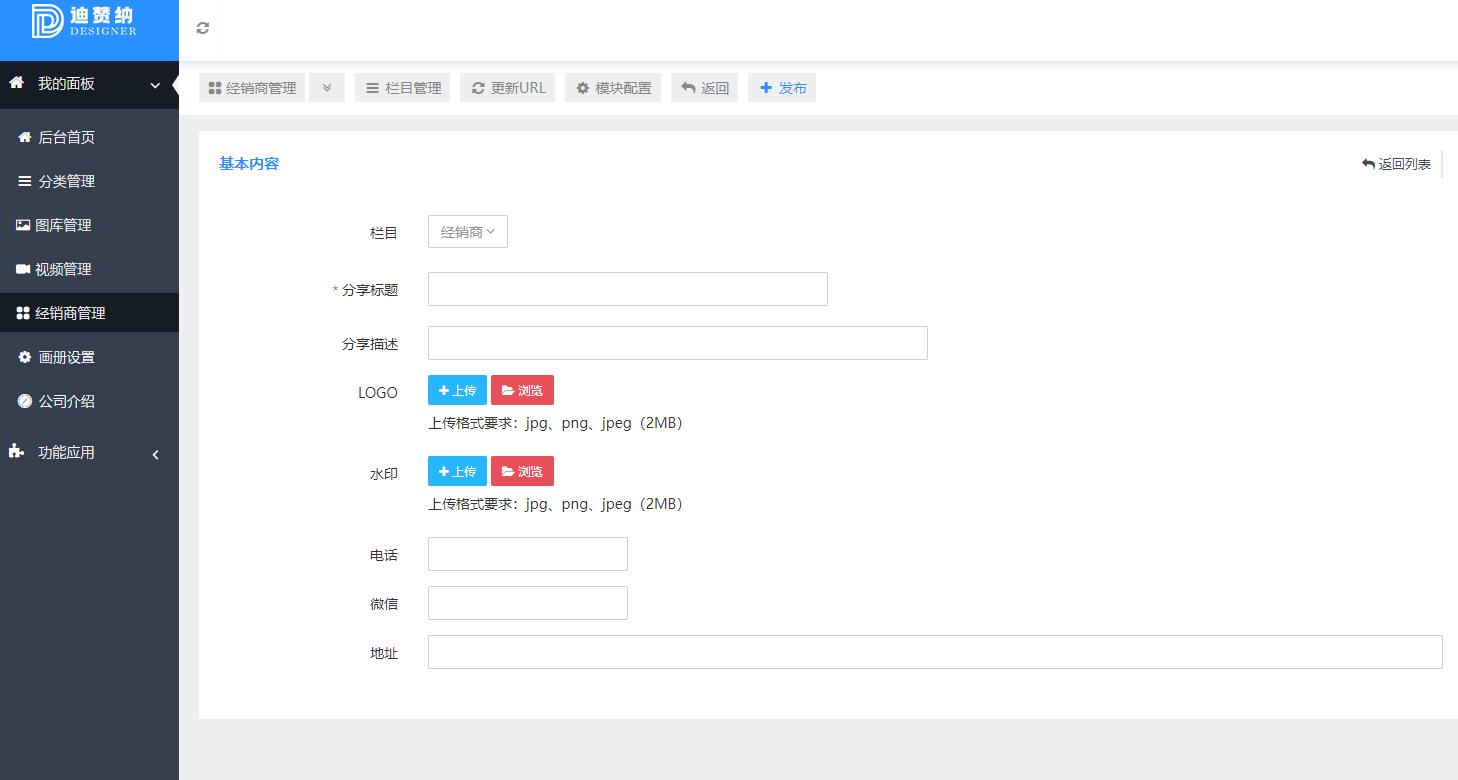
Task: Open 公司介绍 in the sidebar
Action: [x=66, y=402]
